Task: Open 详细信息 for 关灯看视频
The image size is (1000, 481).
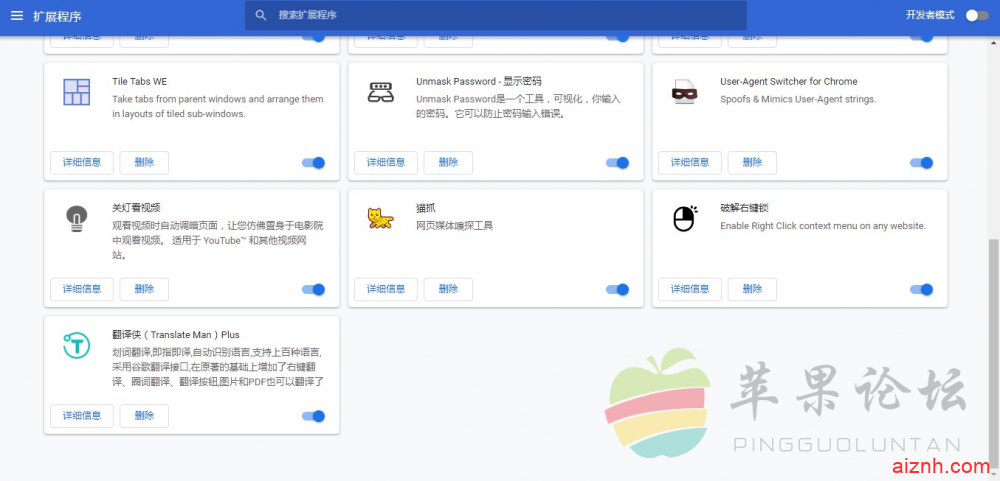Action: 82,290
